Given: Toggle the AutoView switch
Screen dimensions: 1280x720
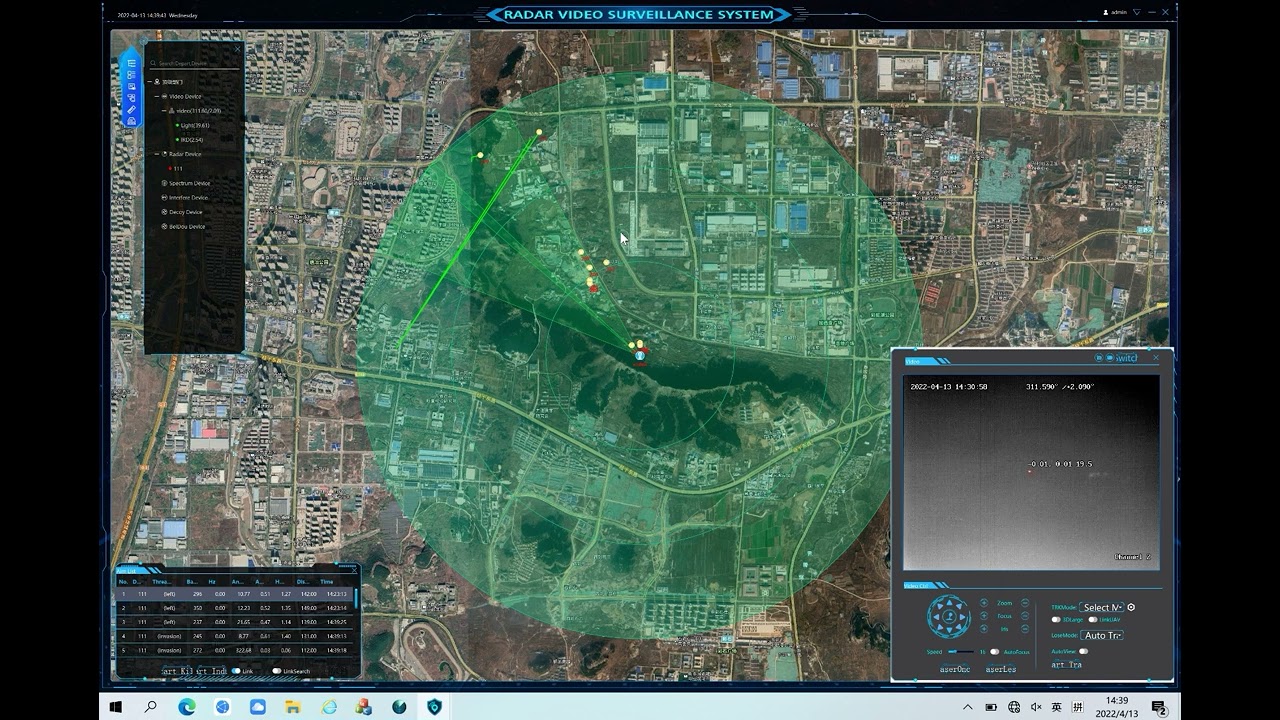Looking at the screenshot, I should point(1084,651).
